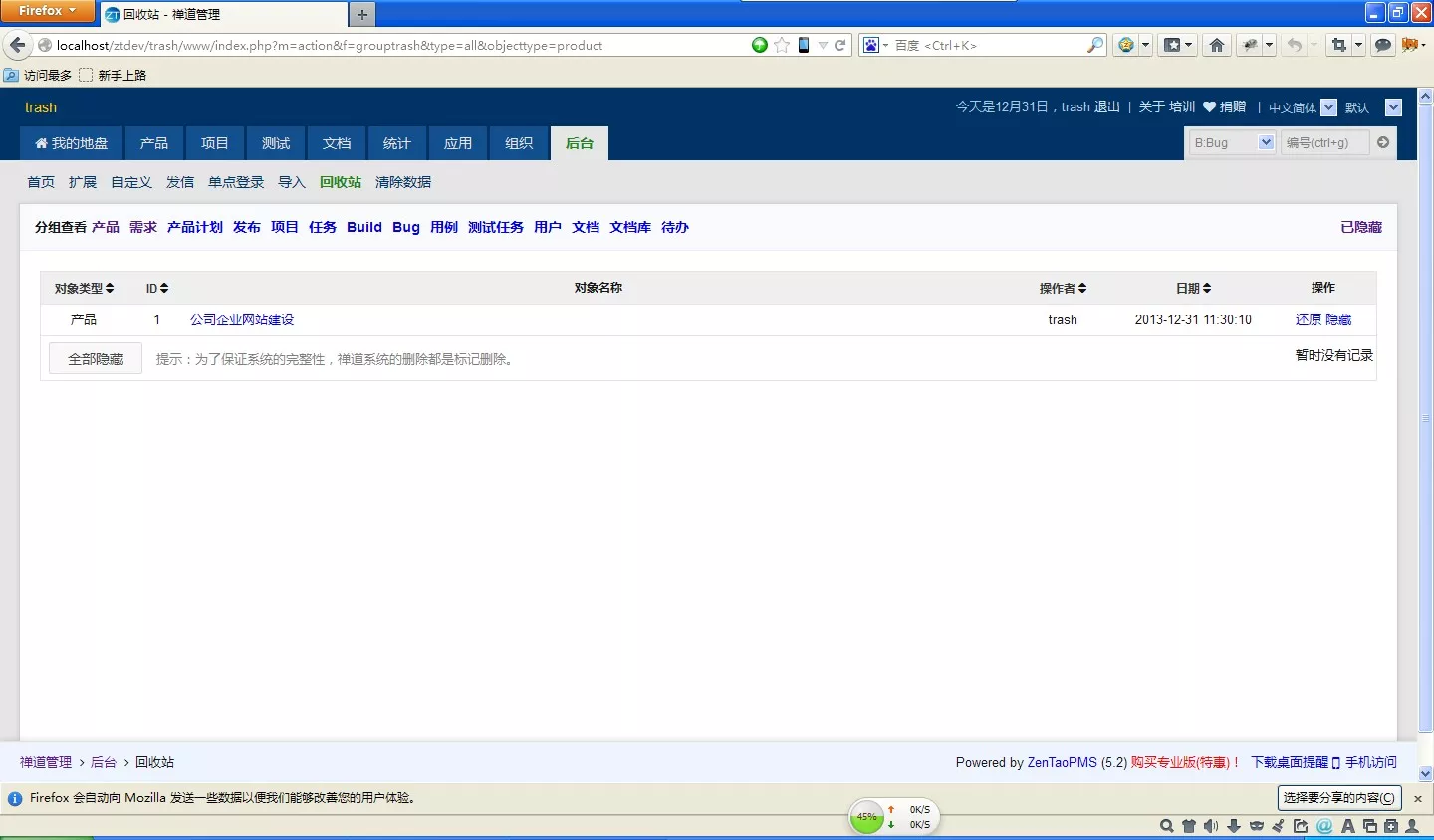Screen dimensions: 1434x840
Task: Click the undo arrow toolbar icon
Action: [x=1294, y=45]
